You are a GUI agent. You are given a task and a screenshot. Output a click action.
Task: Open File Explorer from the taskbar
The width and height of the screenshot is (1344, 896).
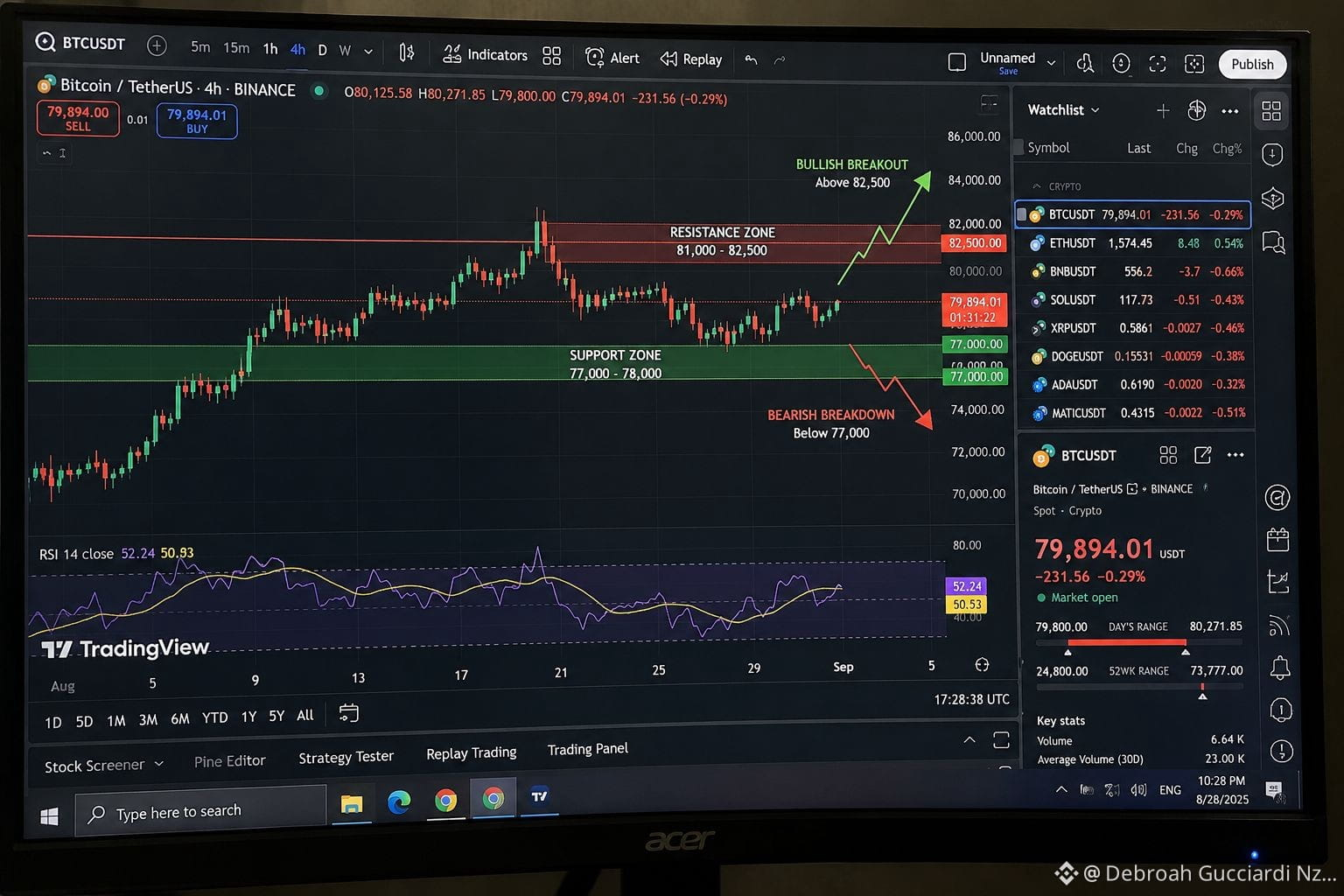tap(352, 804)
